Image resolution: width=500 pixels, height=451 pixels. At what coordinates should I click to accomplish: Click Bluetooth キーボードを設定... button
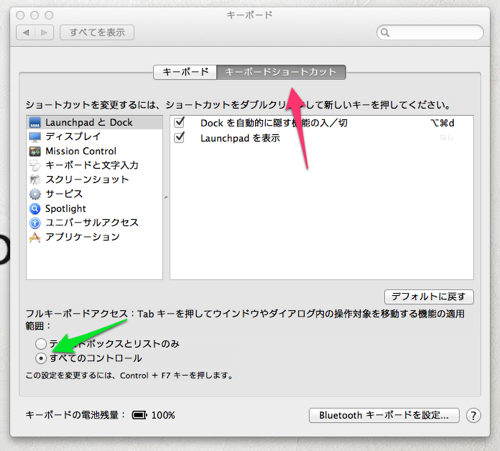click(384, 415)
